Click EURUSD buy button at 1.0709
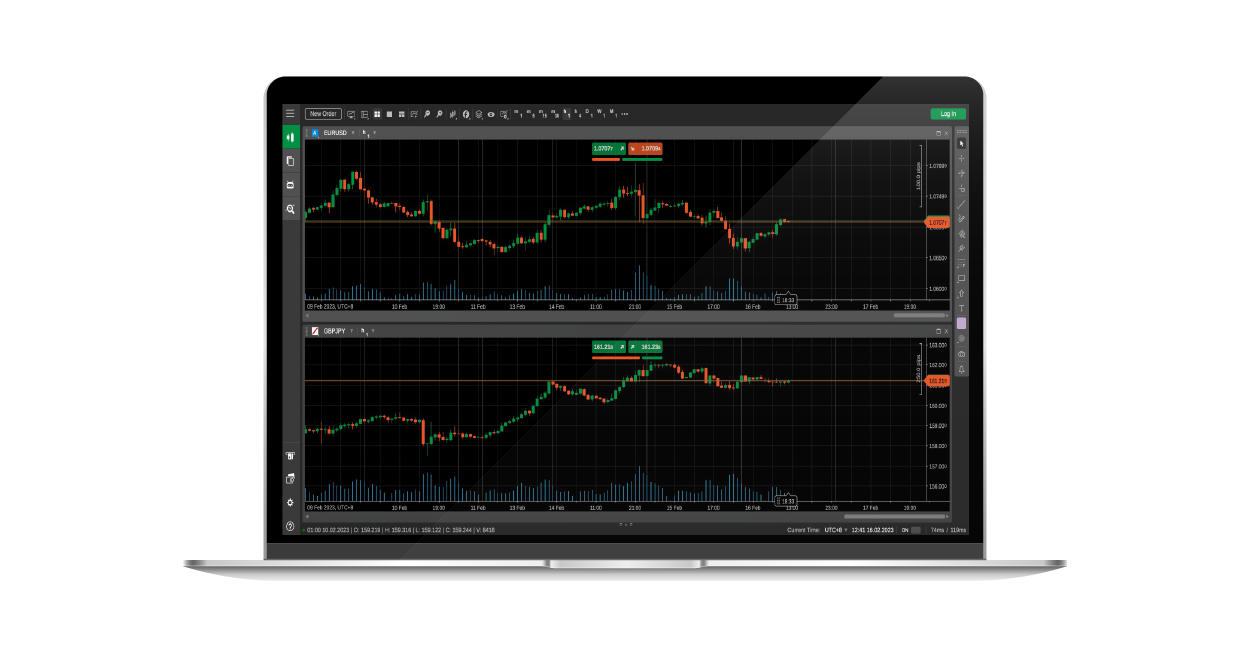The height and width of the screenshot is (655, 1250). click(645, 148)
